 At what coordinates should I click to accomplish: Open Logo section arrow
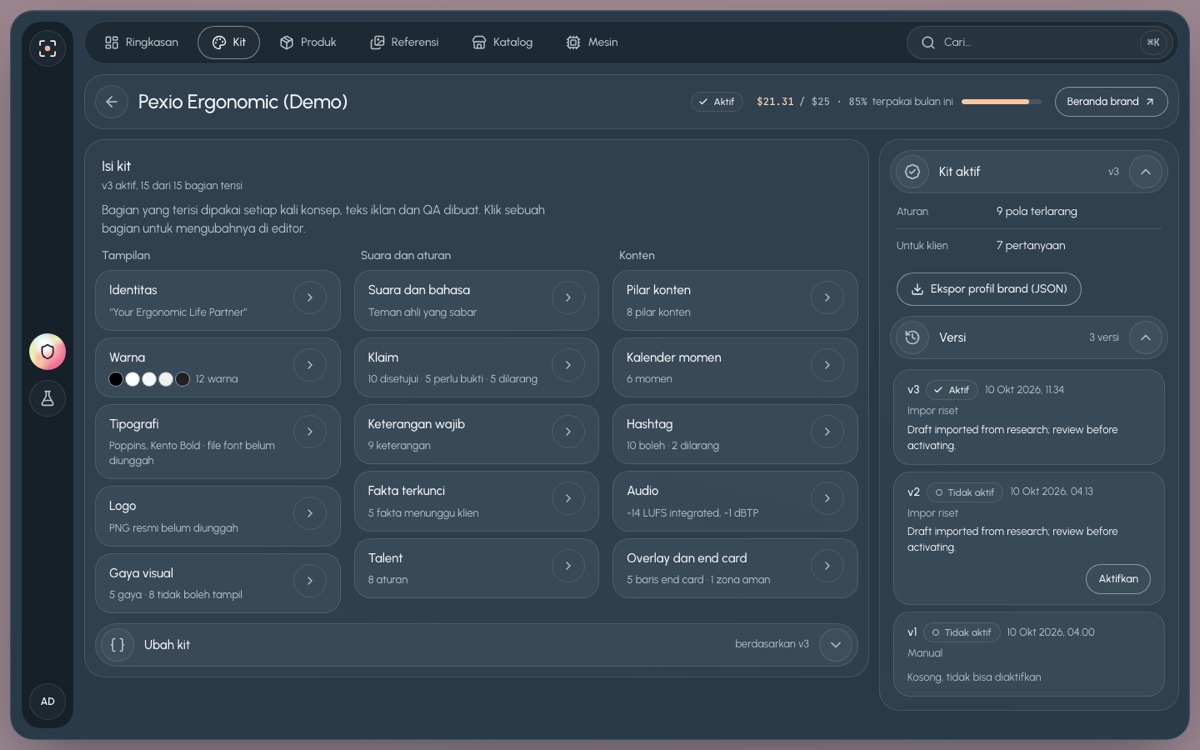click(x=310, y=514)
